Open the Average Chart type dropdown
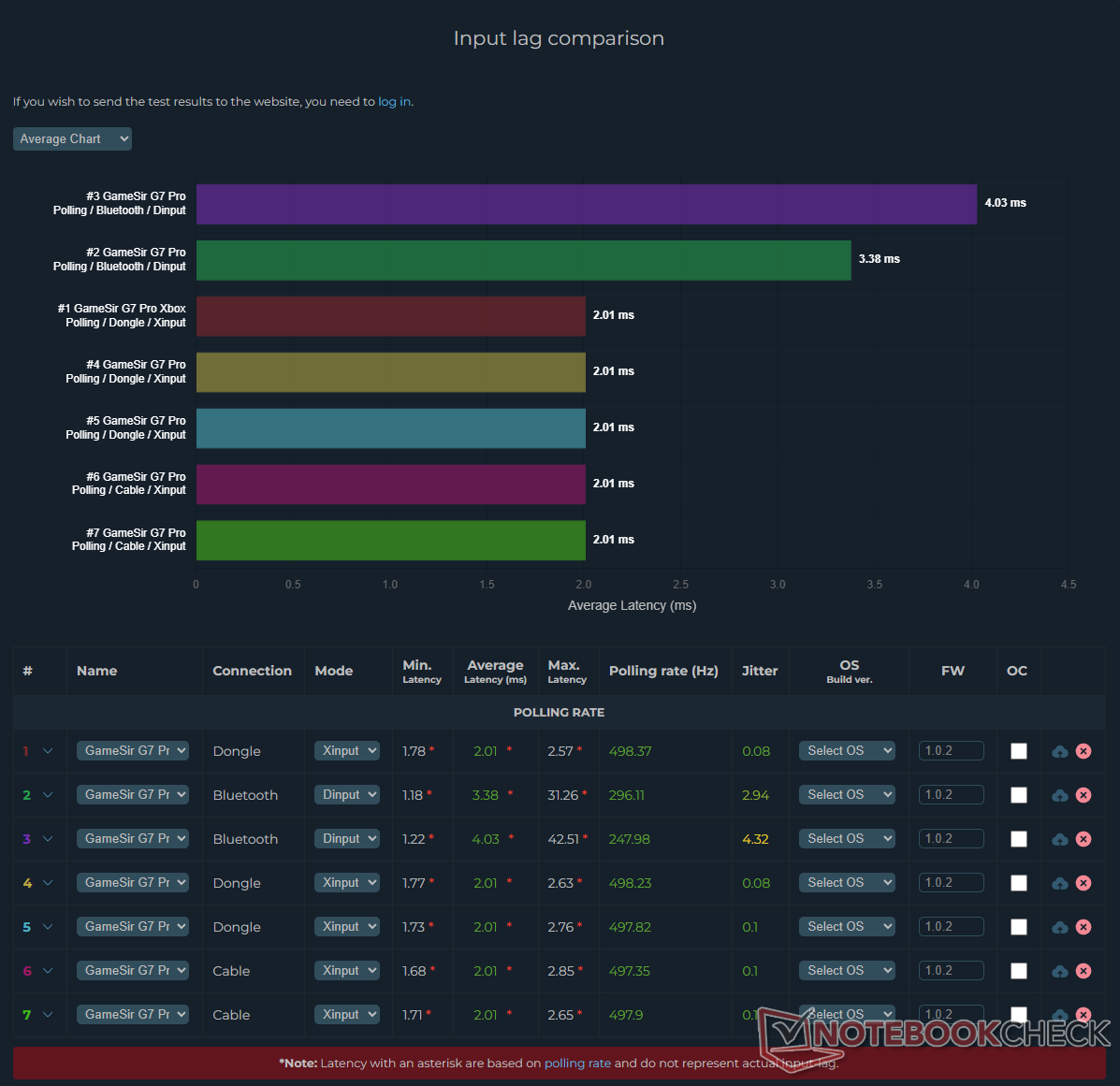 pyautogui.click(x=72, y=138)
